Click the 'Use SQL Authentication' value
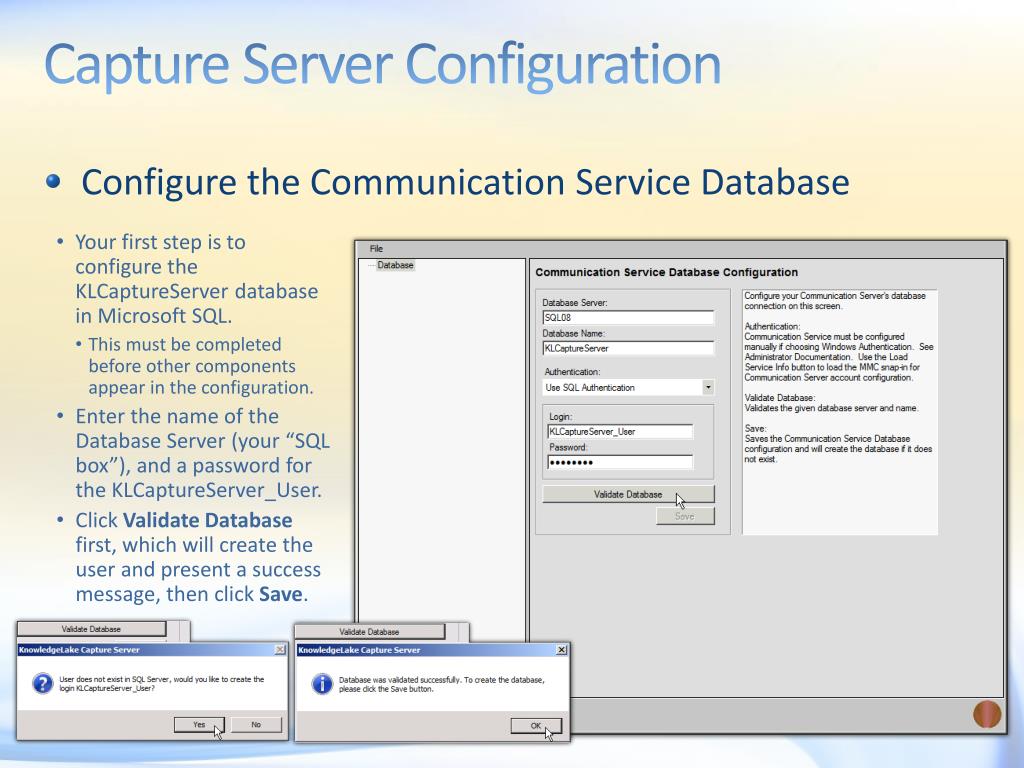This screenshot has width=1024, height=768. pos(590,387)
